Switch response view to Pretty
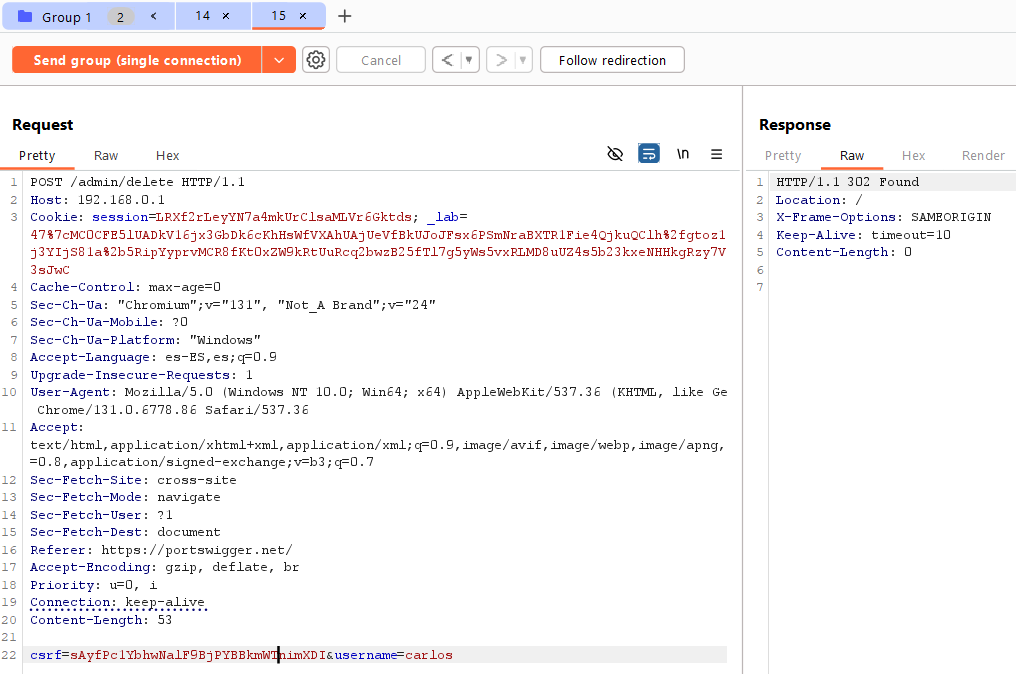 click(783, 156)
